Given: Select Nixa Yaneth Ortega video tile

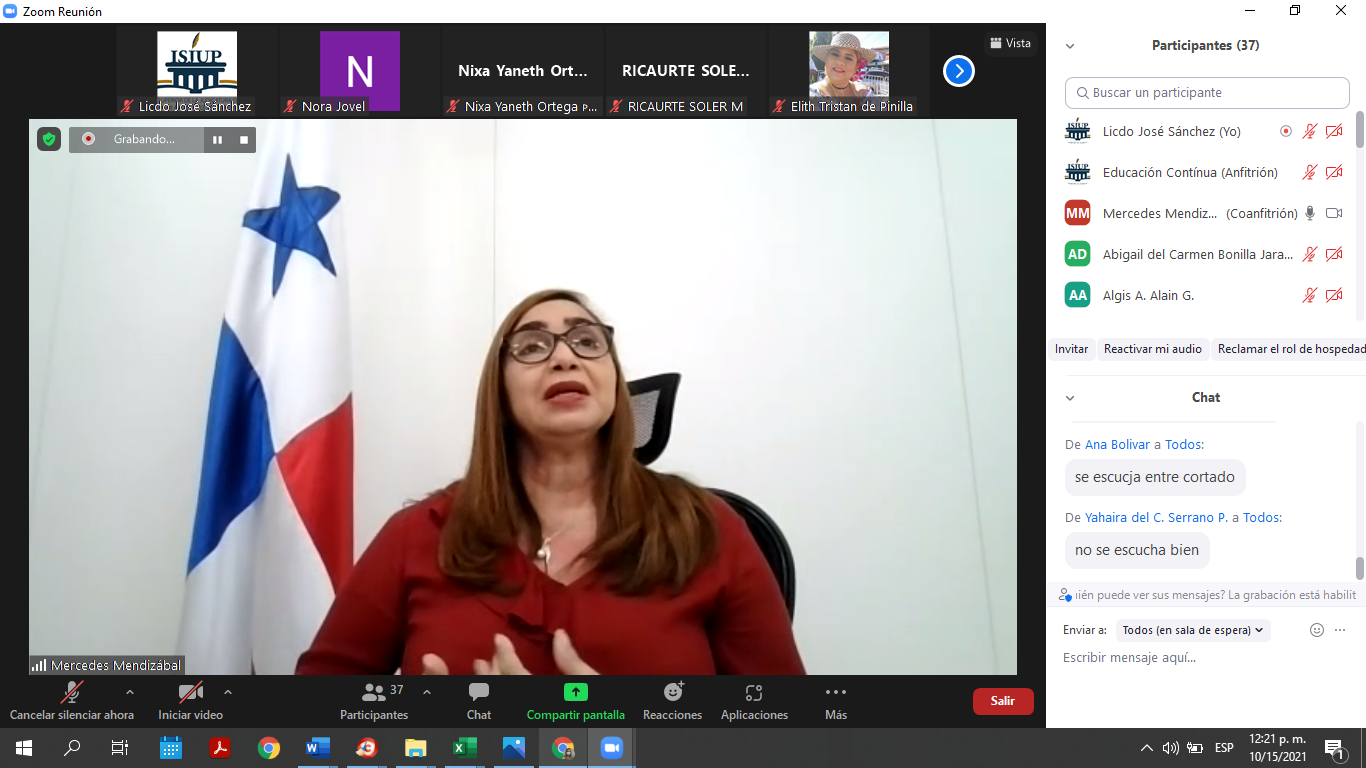Looking at the screenshot, I should click(x=523, y=71).
